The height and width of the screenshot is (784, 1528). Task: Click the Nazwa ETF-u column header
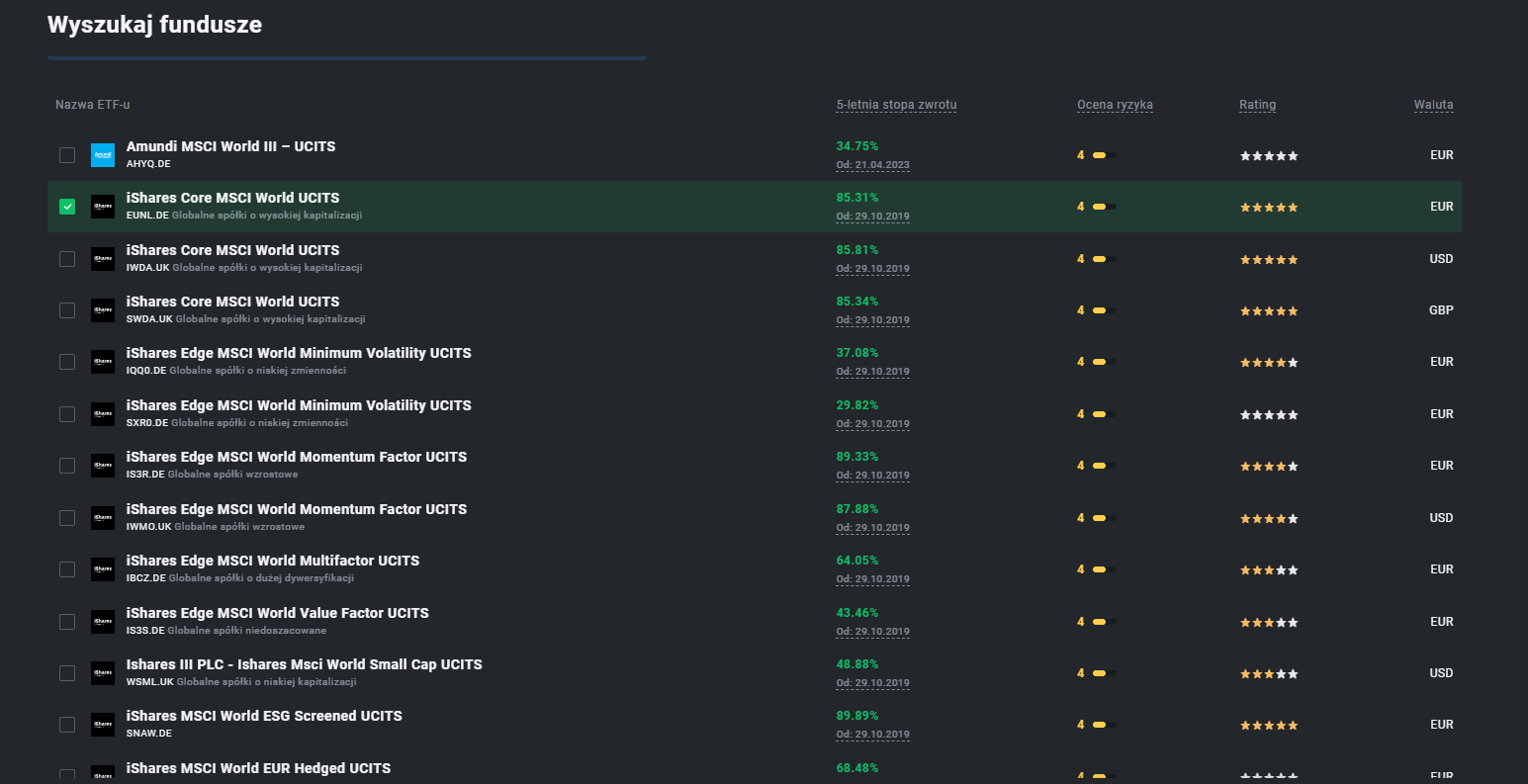coord(92,105)
